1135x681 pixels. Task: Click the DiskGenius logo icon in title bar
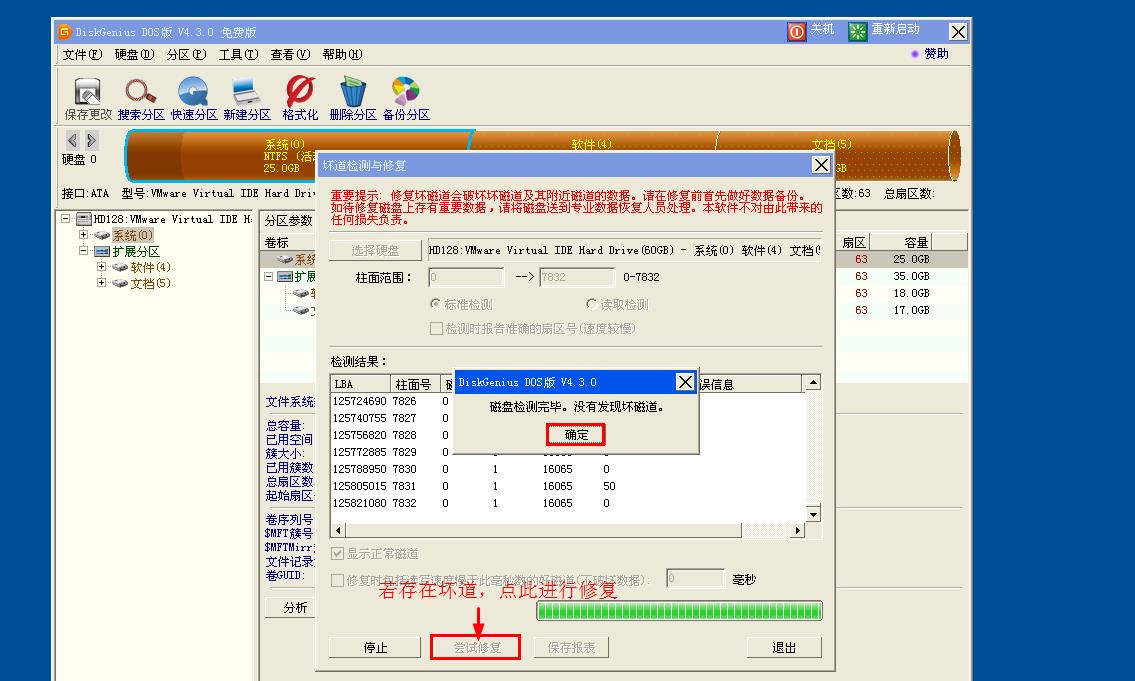(x=64, y=32)
